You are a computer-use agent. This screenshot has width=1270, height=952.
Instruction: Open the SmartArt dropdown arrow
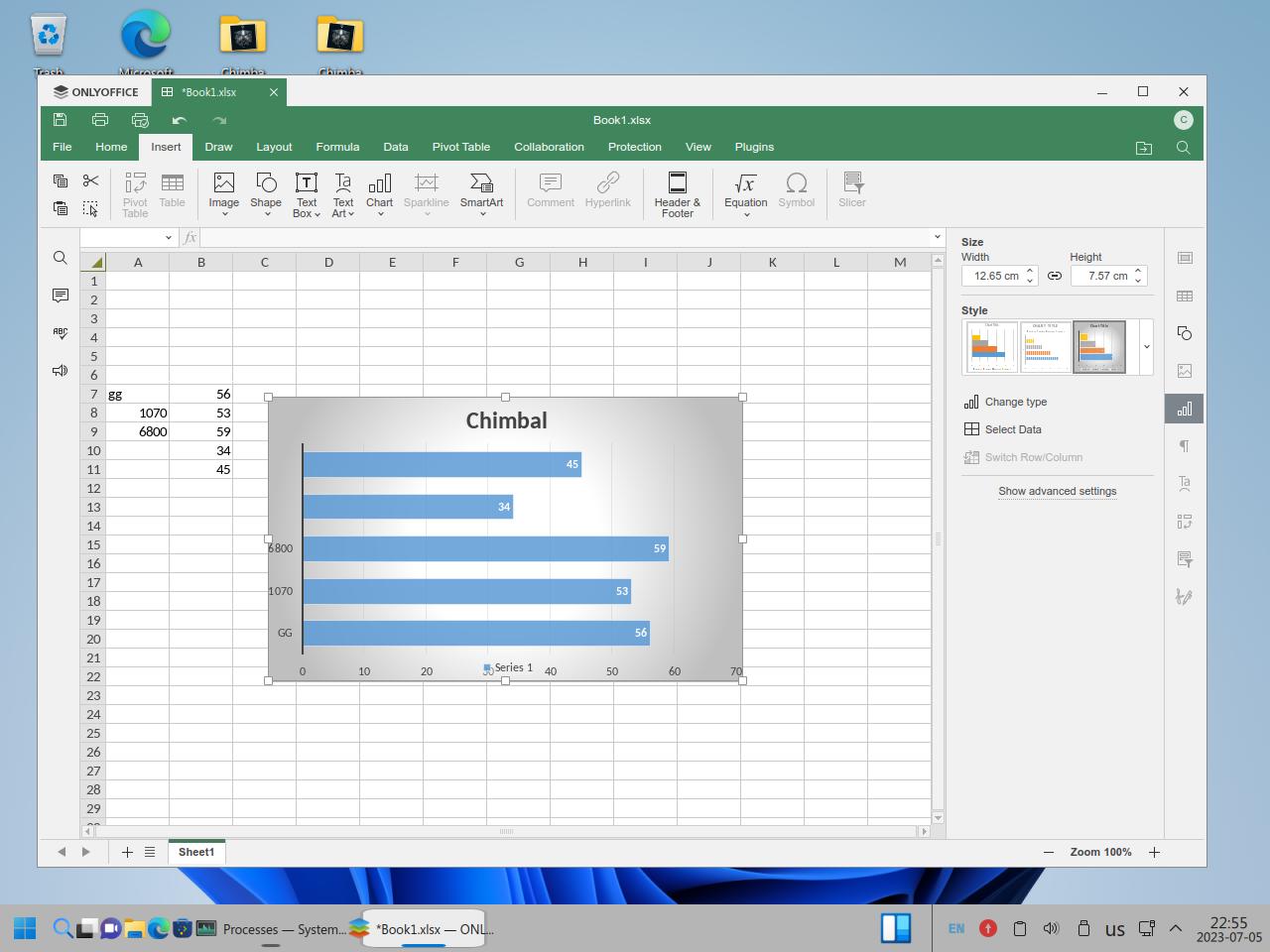point(482,214)
